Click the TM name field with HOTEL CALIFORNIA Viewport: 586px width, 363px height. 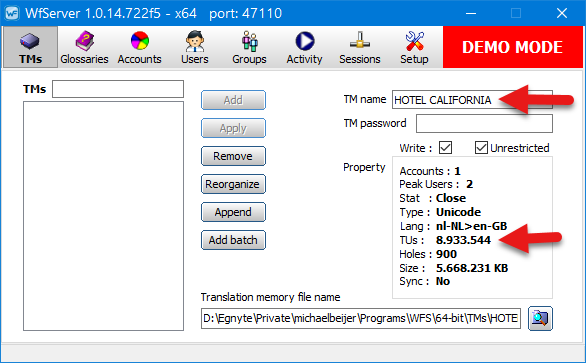pyautogui.click(x=472, y=100)
